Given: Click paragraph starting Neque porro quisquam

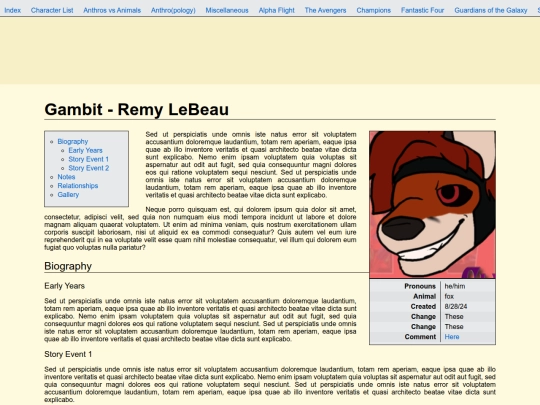Looking at the screenshot, I should tap(200, 228).
